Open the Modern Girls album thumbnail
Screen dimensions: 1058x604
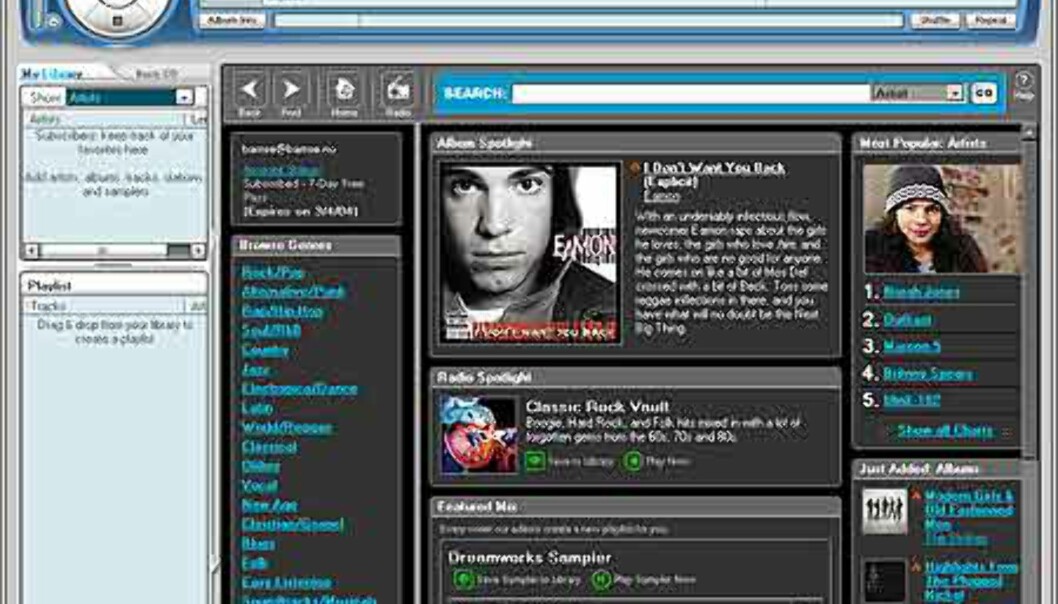[885, 511]
